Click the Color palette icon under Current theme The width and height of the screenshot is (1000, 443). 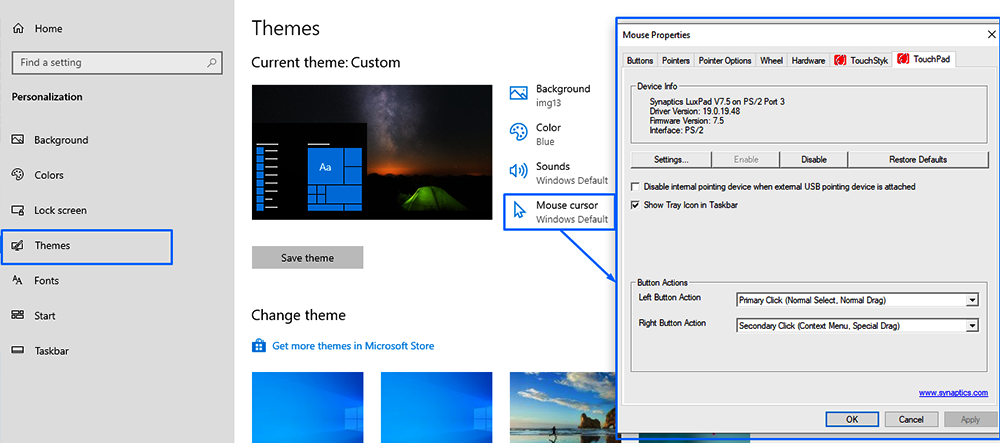click(x=518, y=133)
